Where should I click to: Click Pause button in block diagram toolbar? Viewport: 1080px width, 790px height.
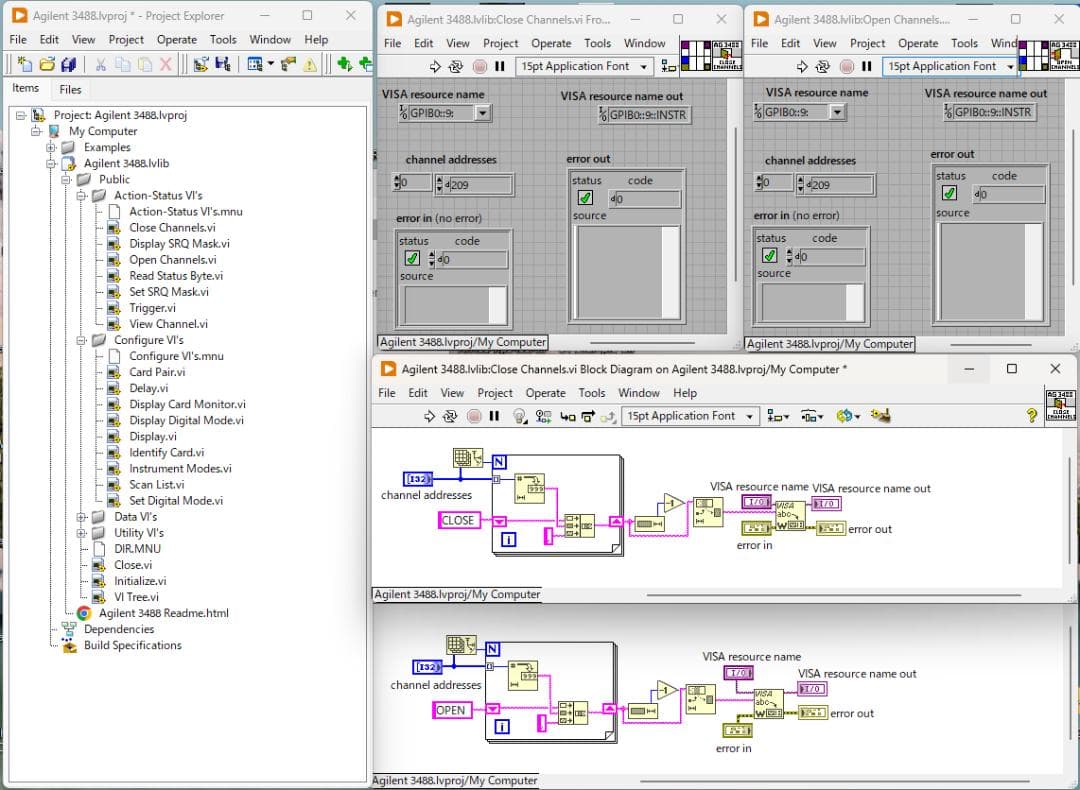click(494, 416)
